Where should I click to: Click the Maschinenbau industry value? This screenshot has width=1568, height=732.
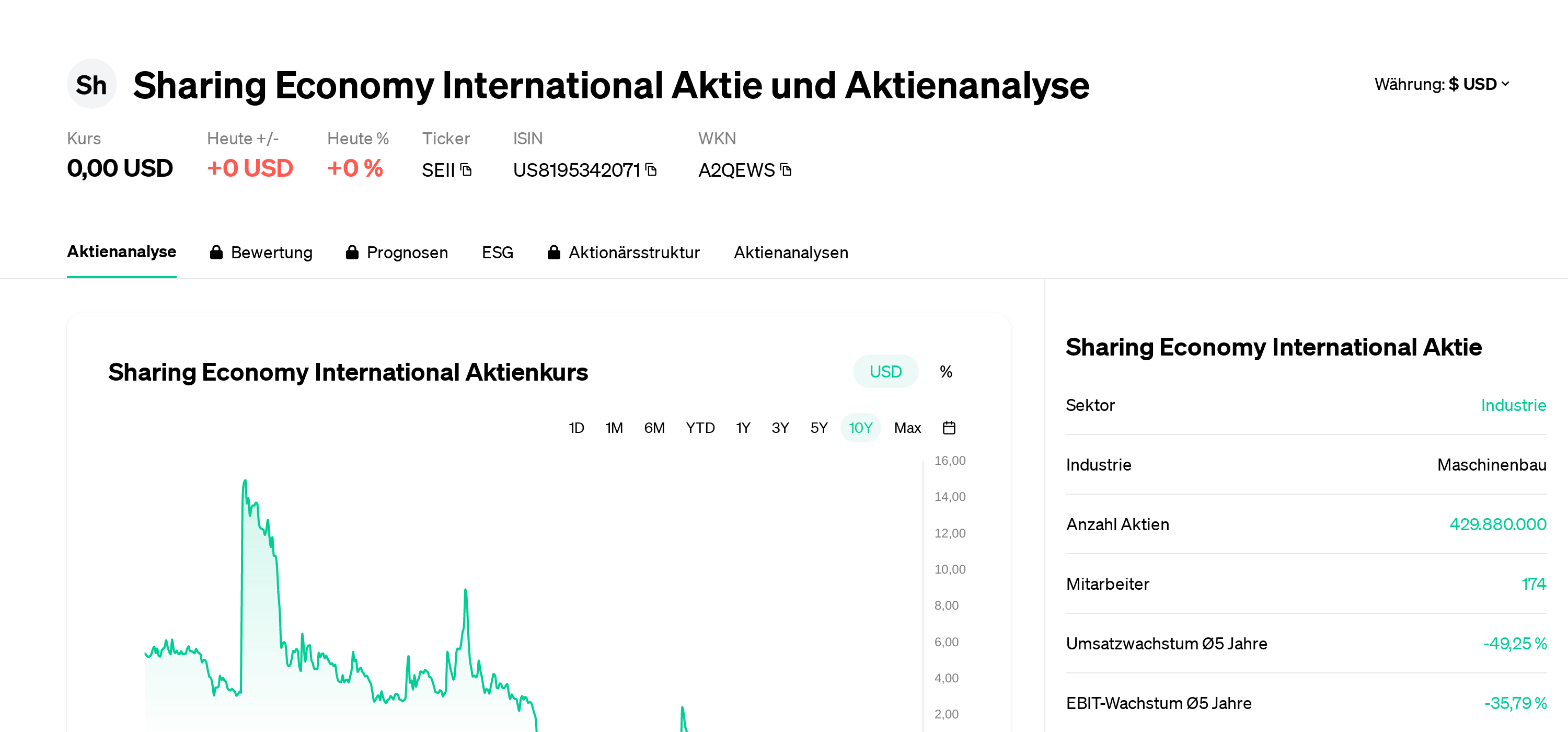[1491, 465]
